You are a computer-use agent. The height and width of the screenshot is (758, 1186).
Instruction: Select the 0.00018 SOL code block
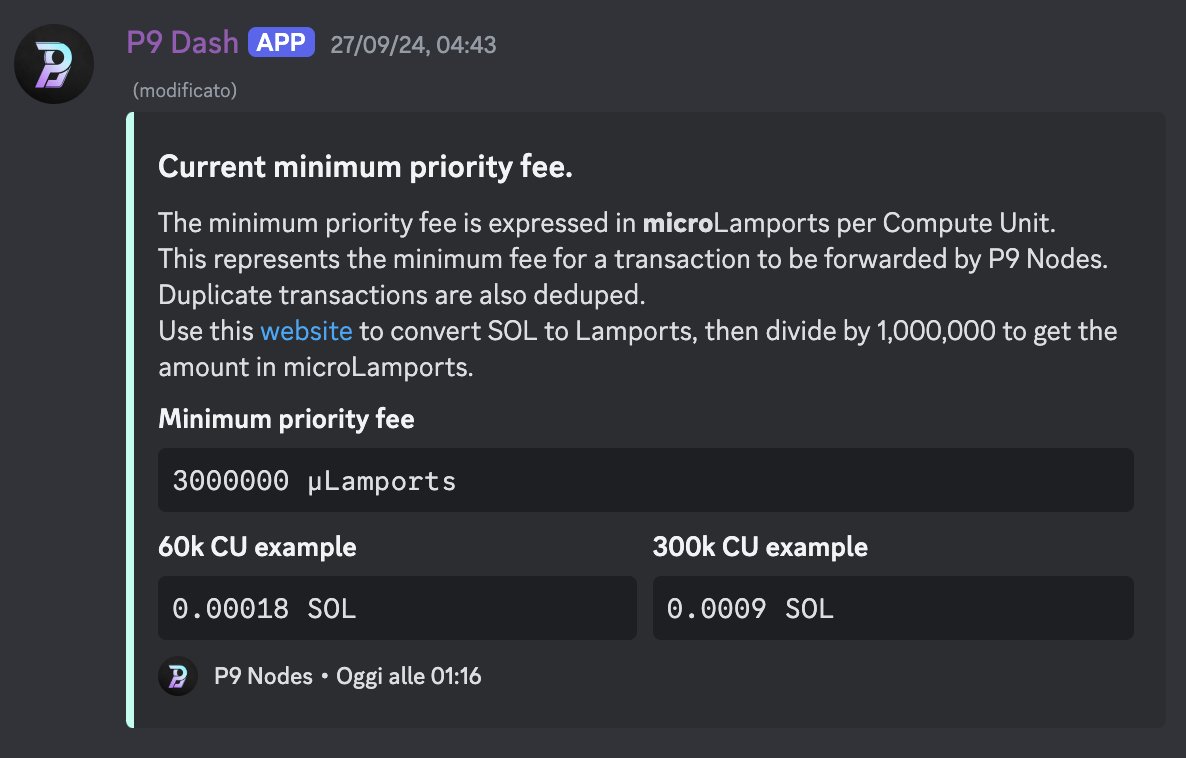397,608
